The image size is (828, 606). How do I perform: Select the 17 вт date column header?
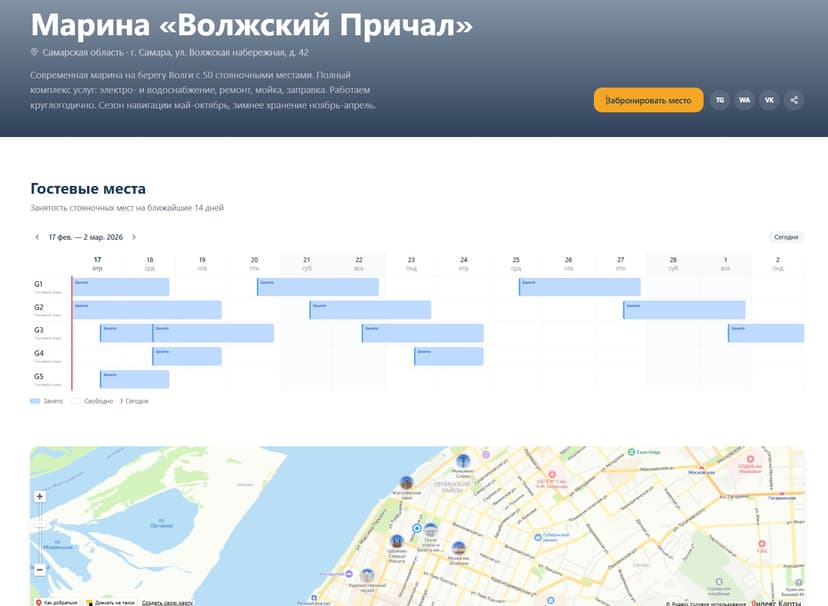[x=97, y=261]
